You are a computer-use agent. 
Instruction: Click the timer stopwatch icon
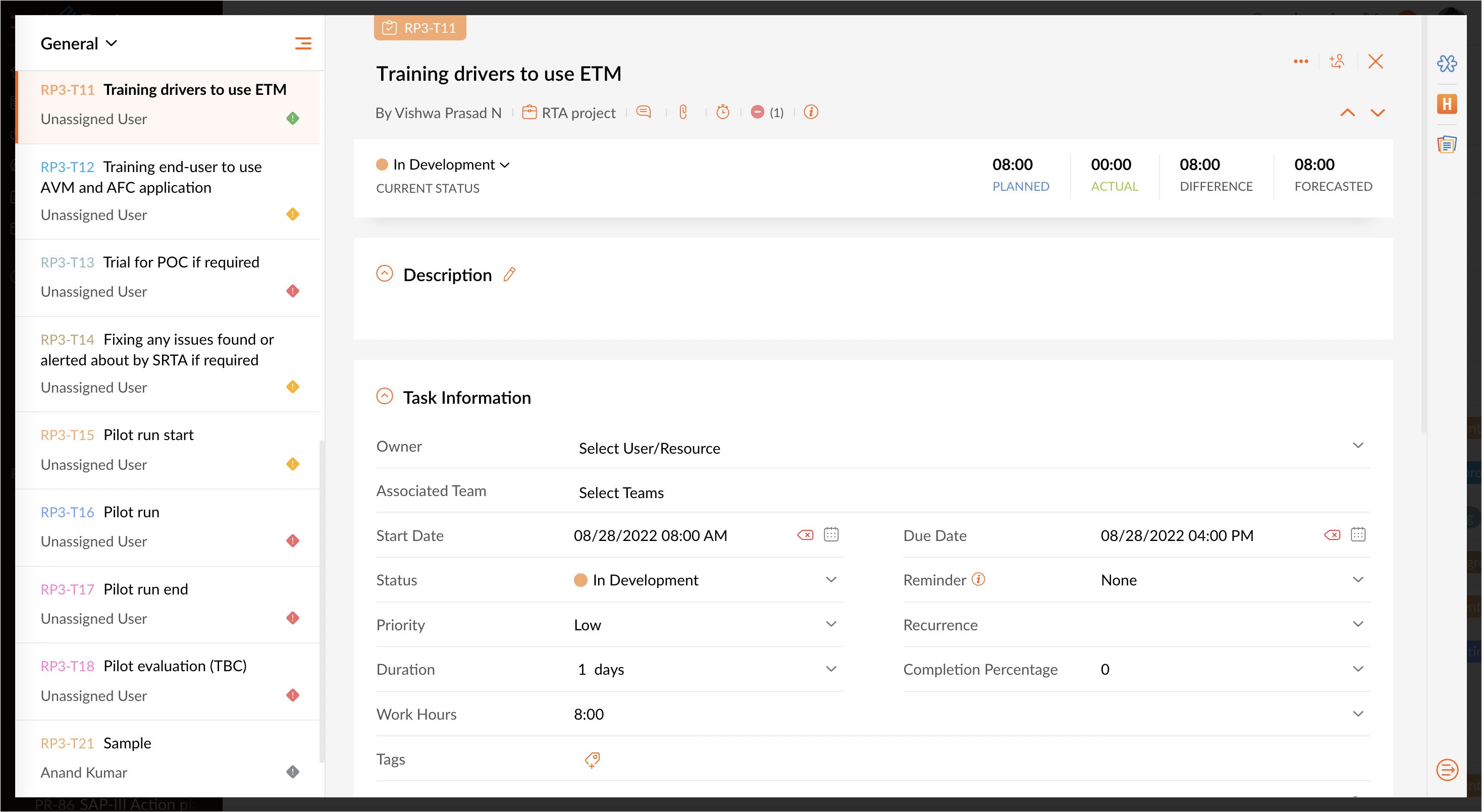coord(723,112)
